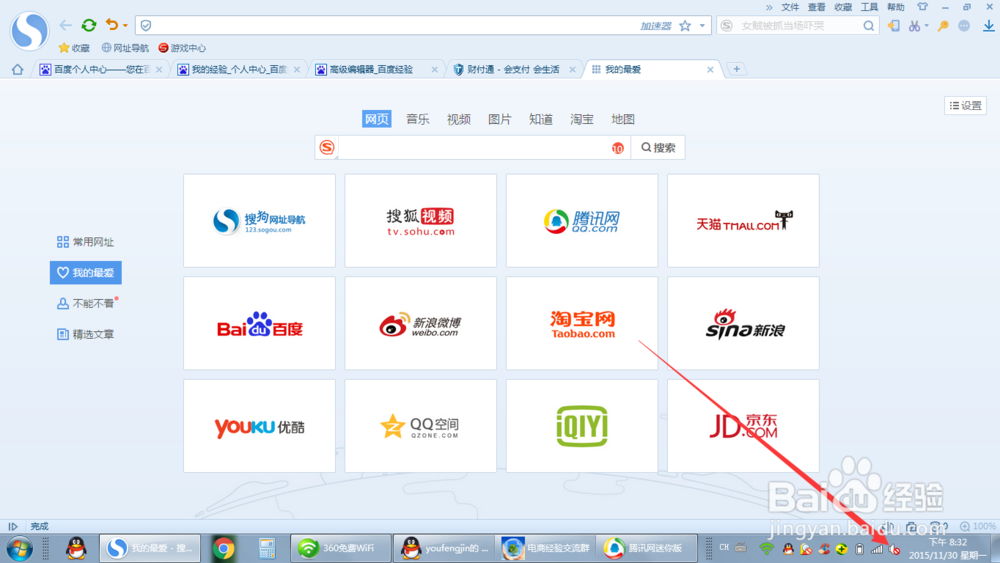The image size is (1000, 563).
Task: Open 网址导航 bookmark
Action: point(125,48)
